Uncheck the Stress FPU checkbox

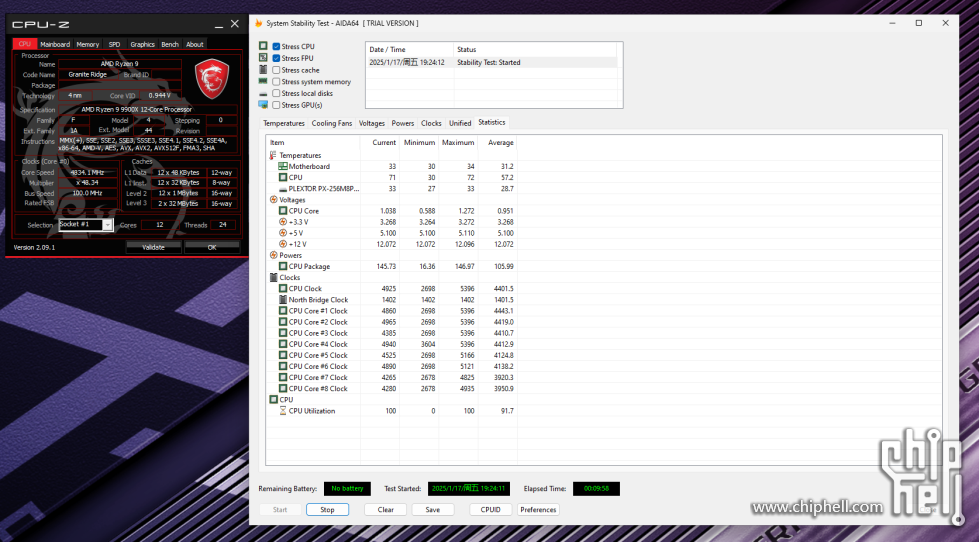tap(276, 58)
